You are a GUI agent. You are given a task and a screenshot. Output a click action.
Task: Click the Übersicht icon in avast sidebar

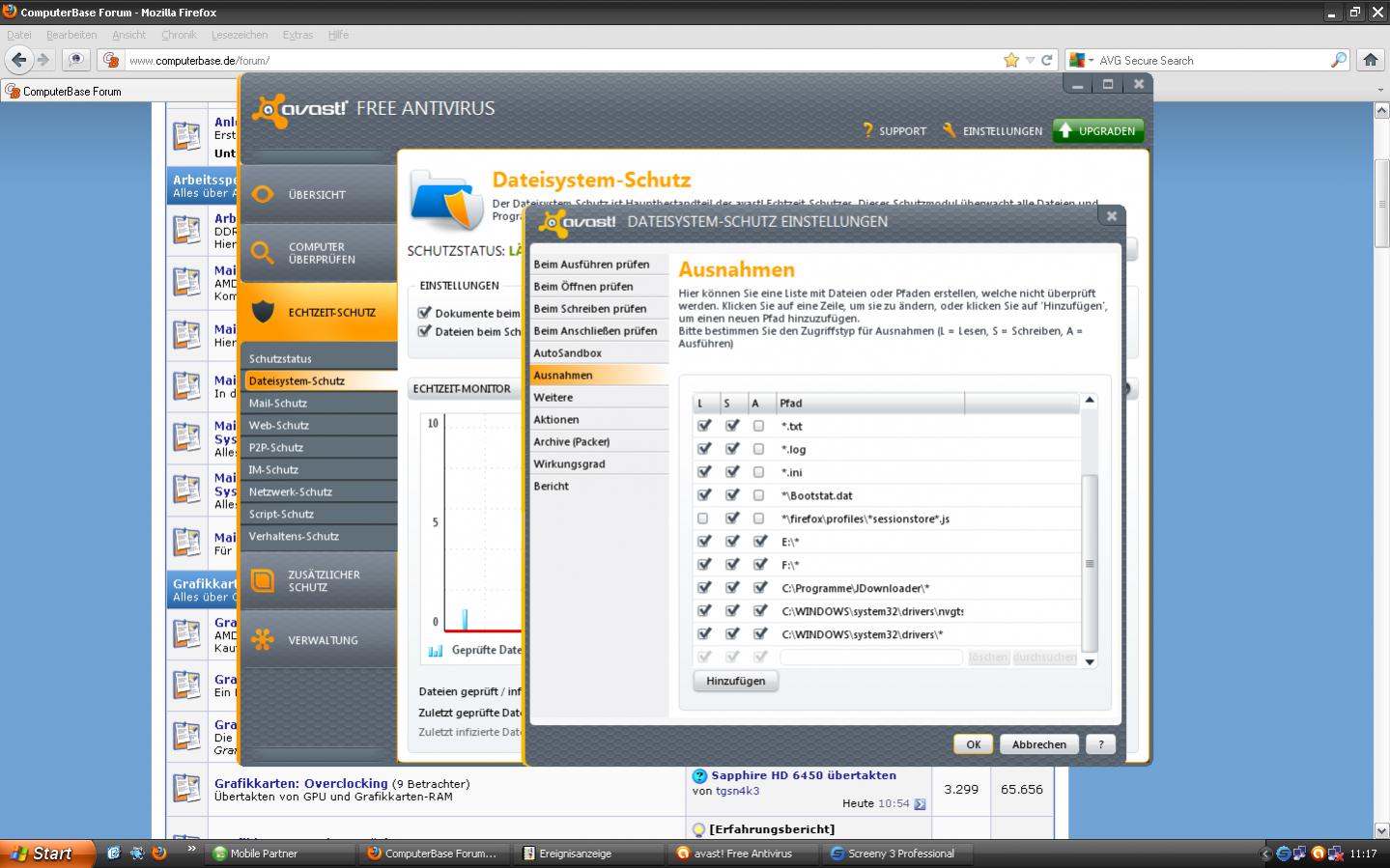tap(263, 194)
